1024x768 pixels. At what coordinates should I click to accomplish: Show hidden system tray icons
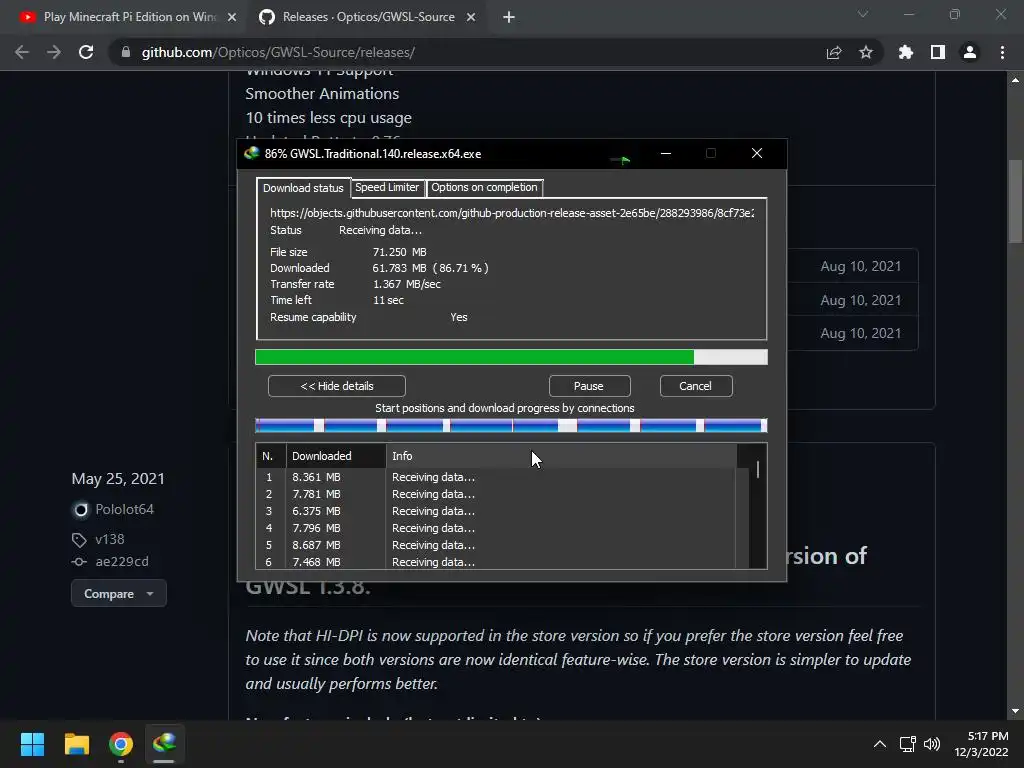pyautogui.click(x=880, y=744)
